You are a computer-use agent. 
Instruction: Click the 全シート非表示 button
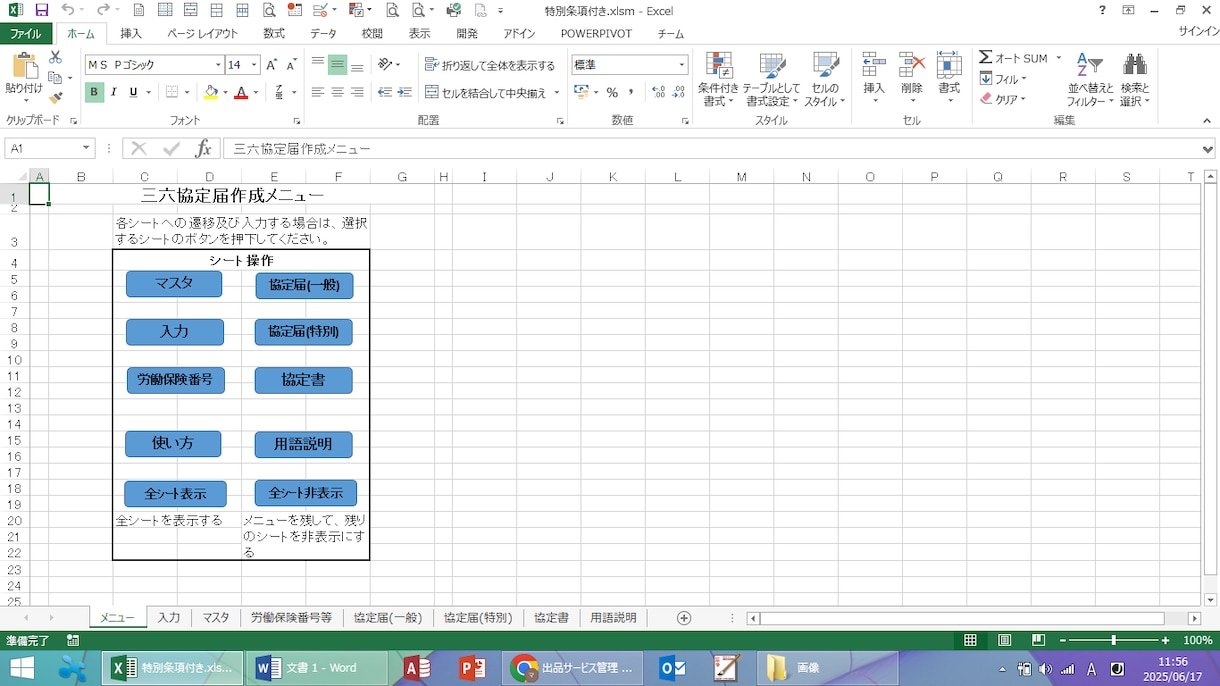[x=305, y=493]
